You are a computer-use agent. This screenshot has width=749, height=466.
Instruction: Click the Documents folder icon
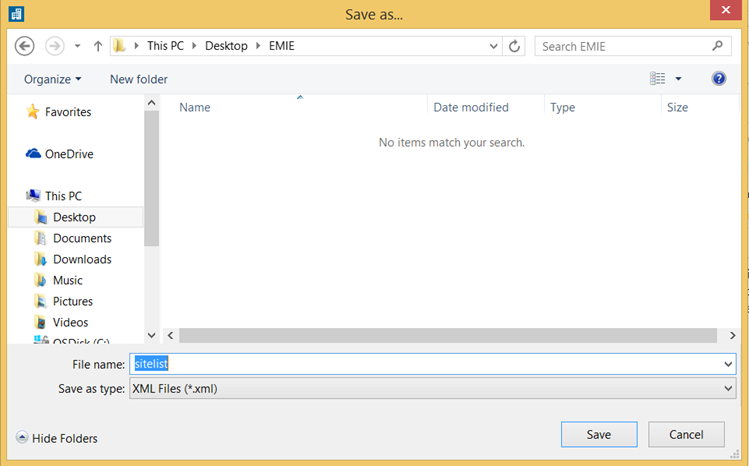tap(41, 238)
